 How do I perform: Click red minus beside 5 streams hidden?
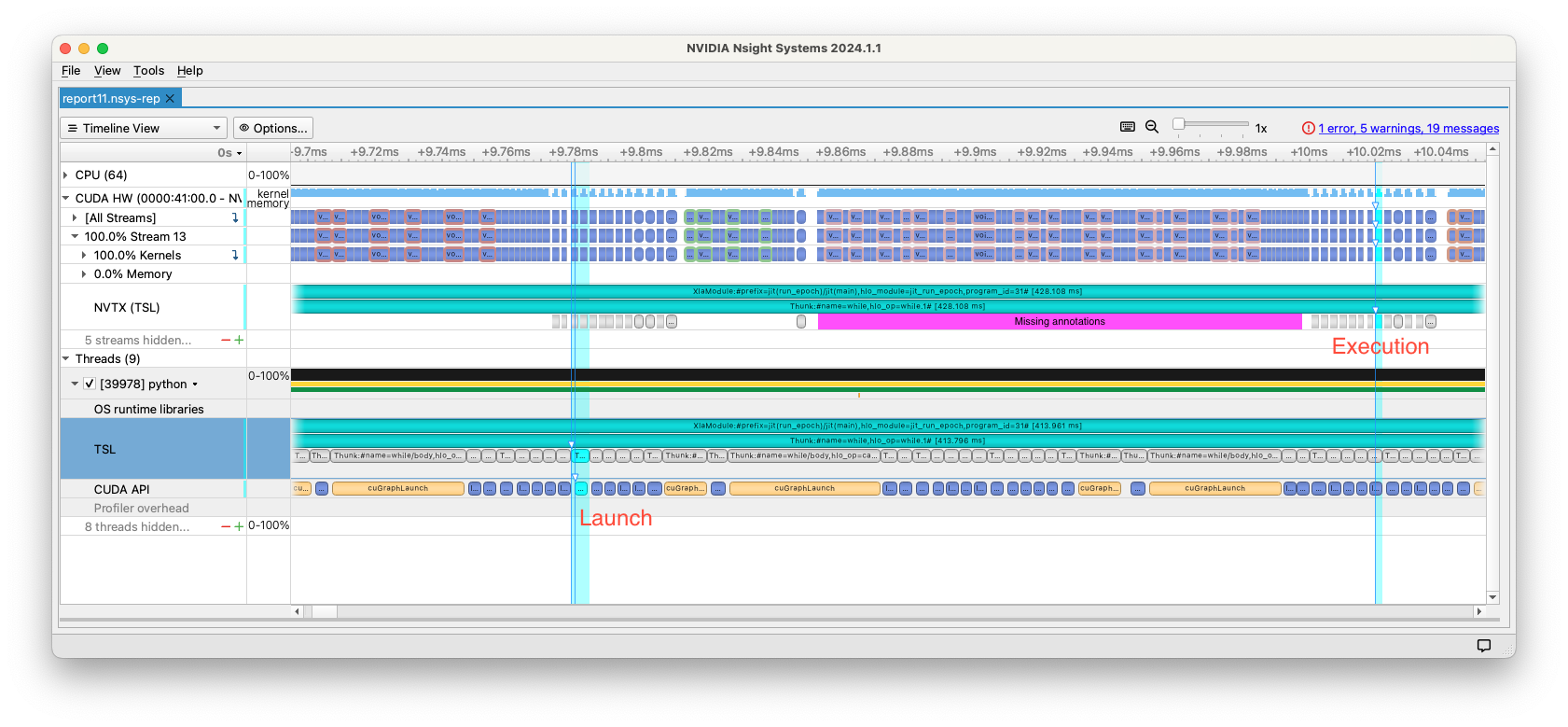point(226,341)
